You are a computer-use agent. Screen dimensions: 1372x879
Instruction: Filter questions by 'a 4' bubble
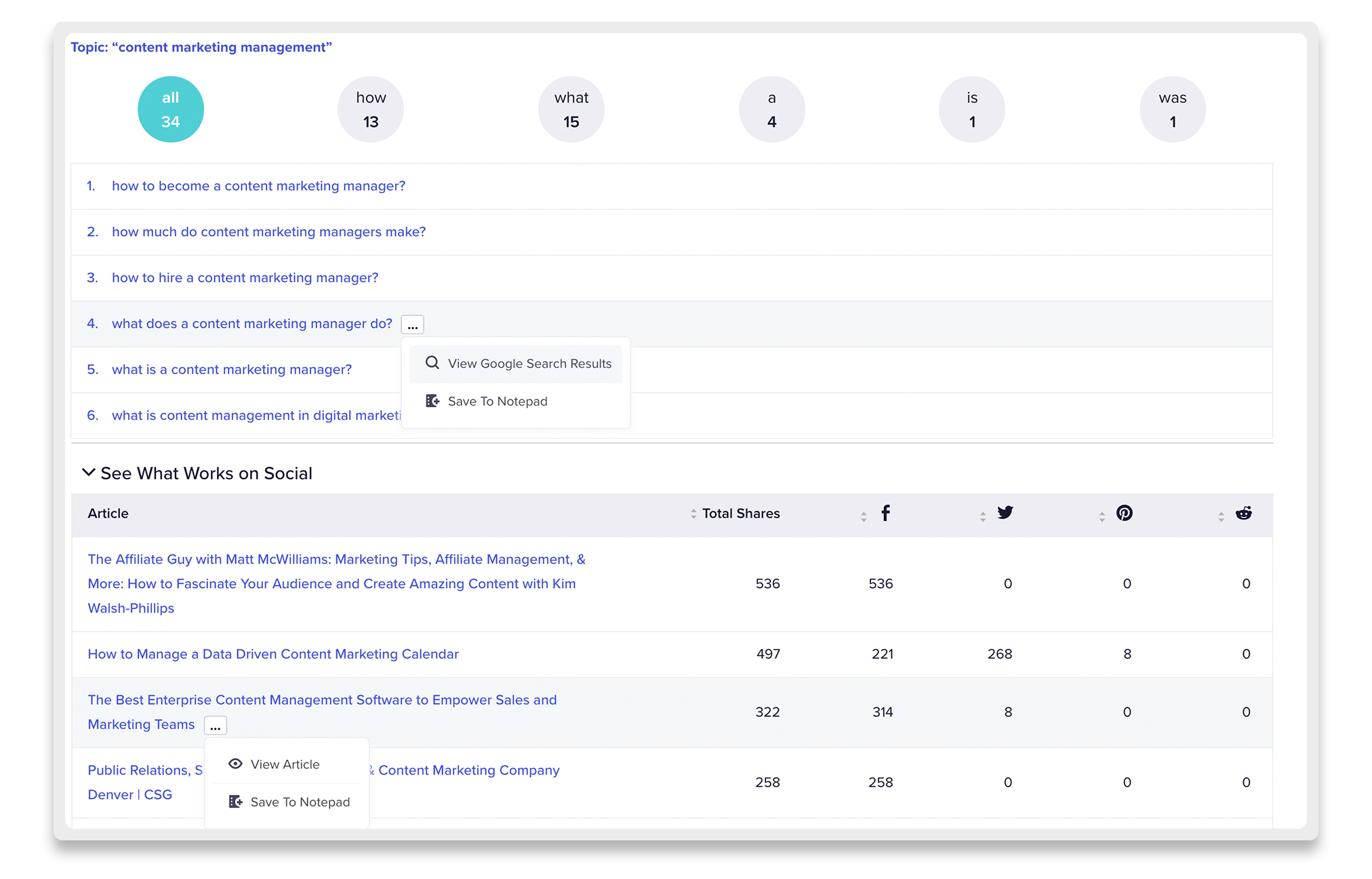coord(772,109)
